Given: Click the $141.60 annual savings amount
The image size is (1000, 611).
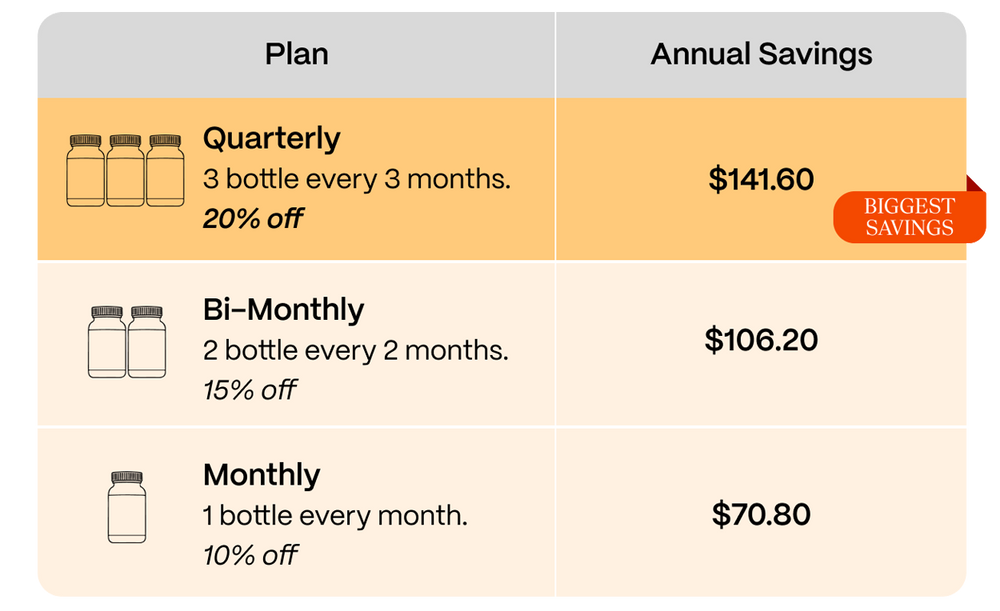Looking at the screenshot, I should (x=761, y=179).
